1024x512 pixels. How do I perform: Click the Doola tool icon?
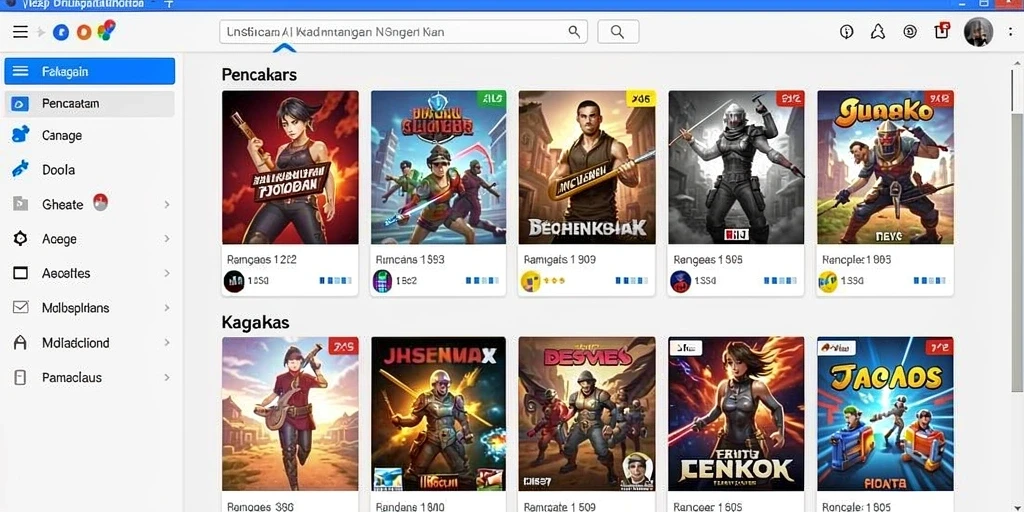[20, 169]
